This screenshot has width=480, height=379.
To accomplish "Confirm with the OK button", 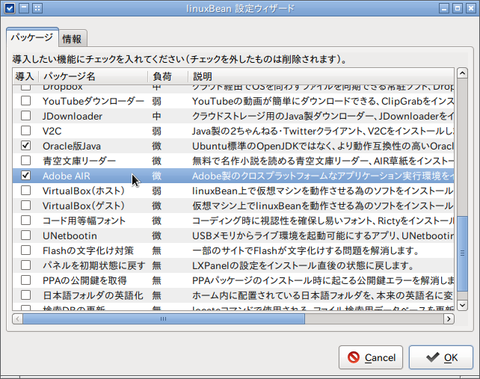I will (441, 357).
